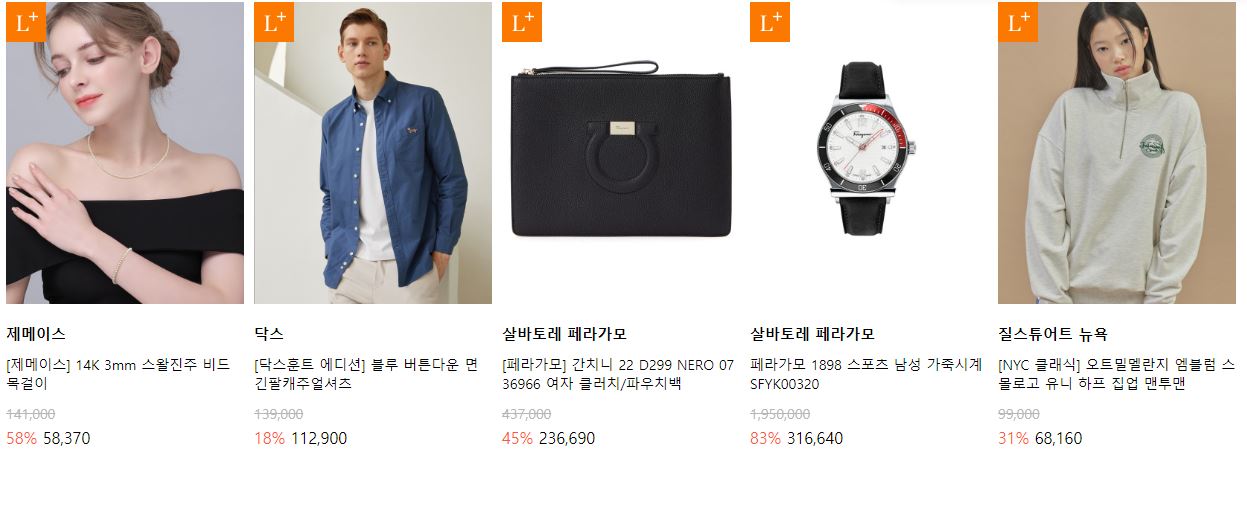Open 14K 3mm 스왈진주 비드 목걸이 product title
1247x520 pixels.
[x=119, y=374]
